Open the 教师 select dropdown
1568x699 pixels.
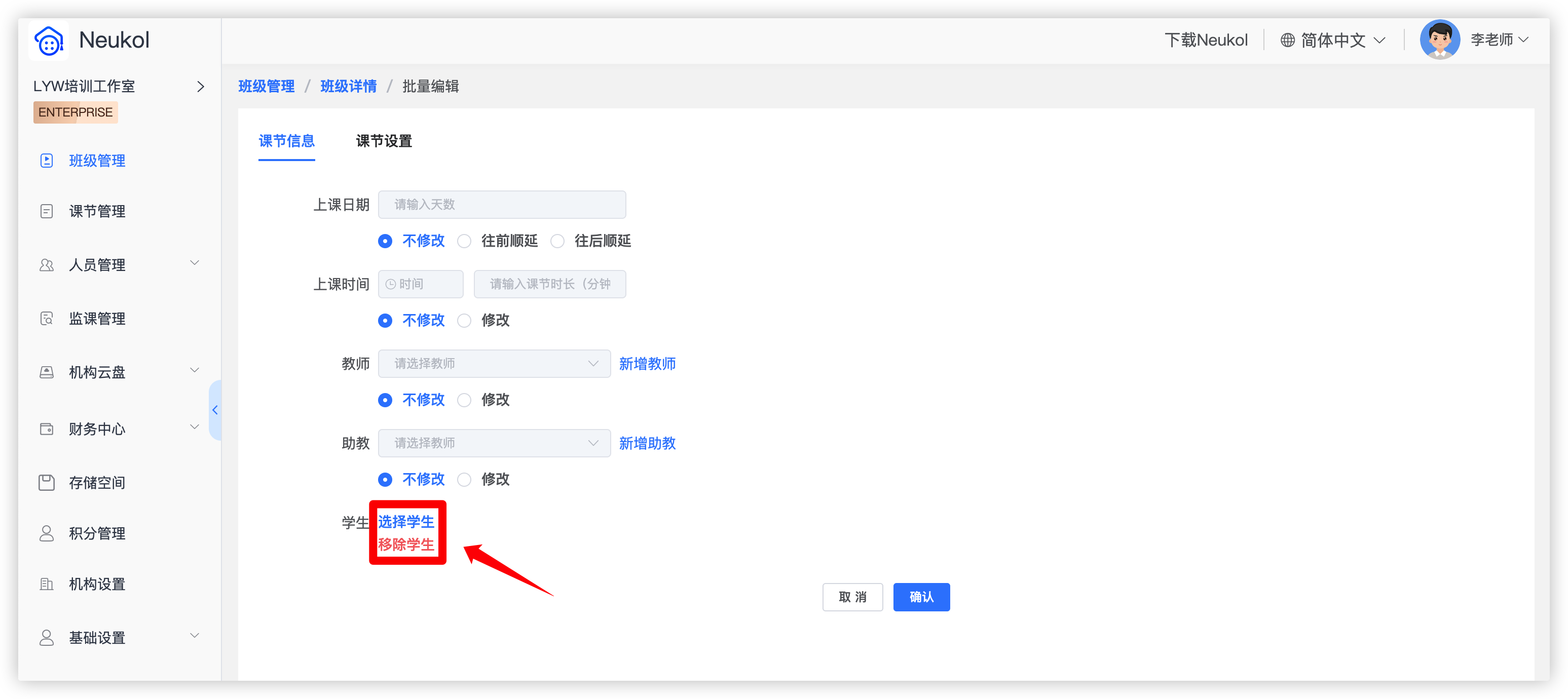coord(494,364)
